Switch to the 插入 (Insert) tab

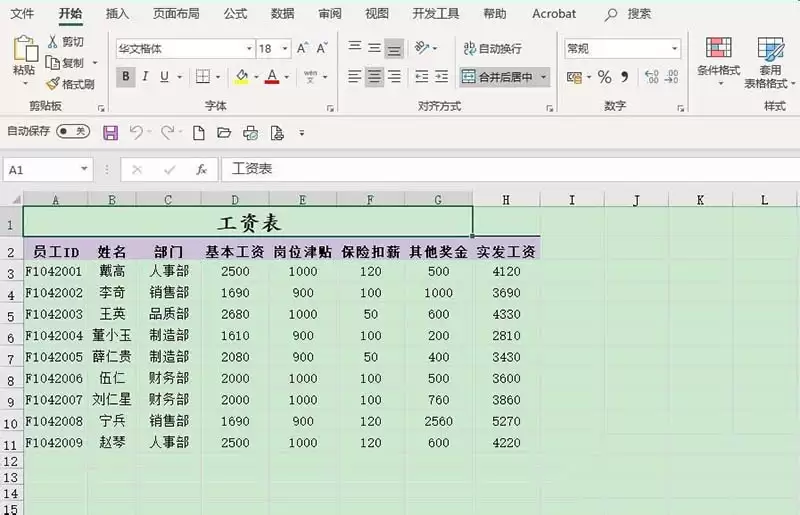click(117, 14)
